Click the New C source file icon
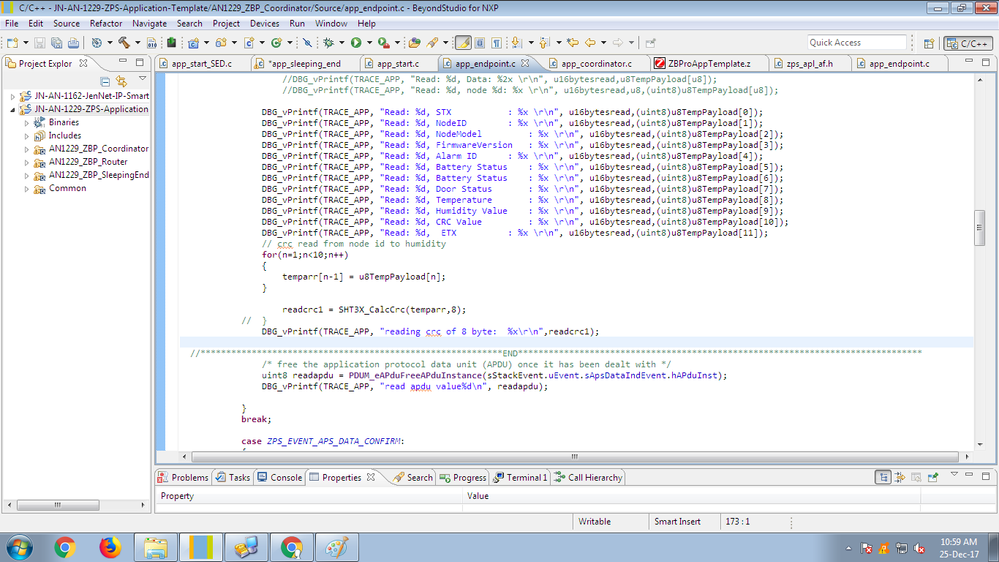Screen dimensions: 999x562 click(248, 43)
